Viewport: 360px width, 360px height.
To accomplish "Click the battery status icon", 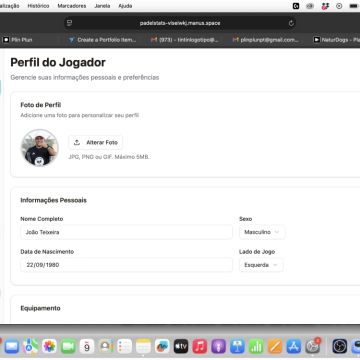I will 353,6.
